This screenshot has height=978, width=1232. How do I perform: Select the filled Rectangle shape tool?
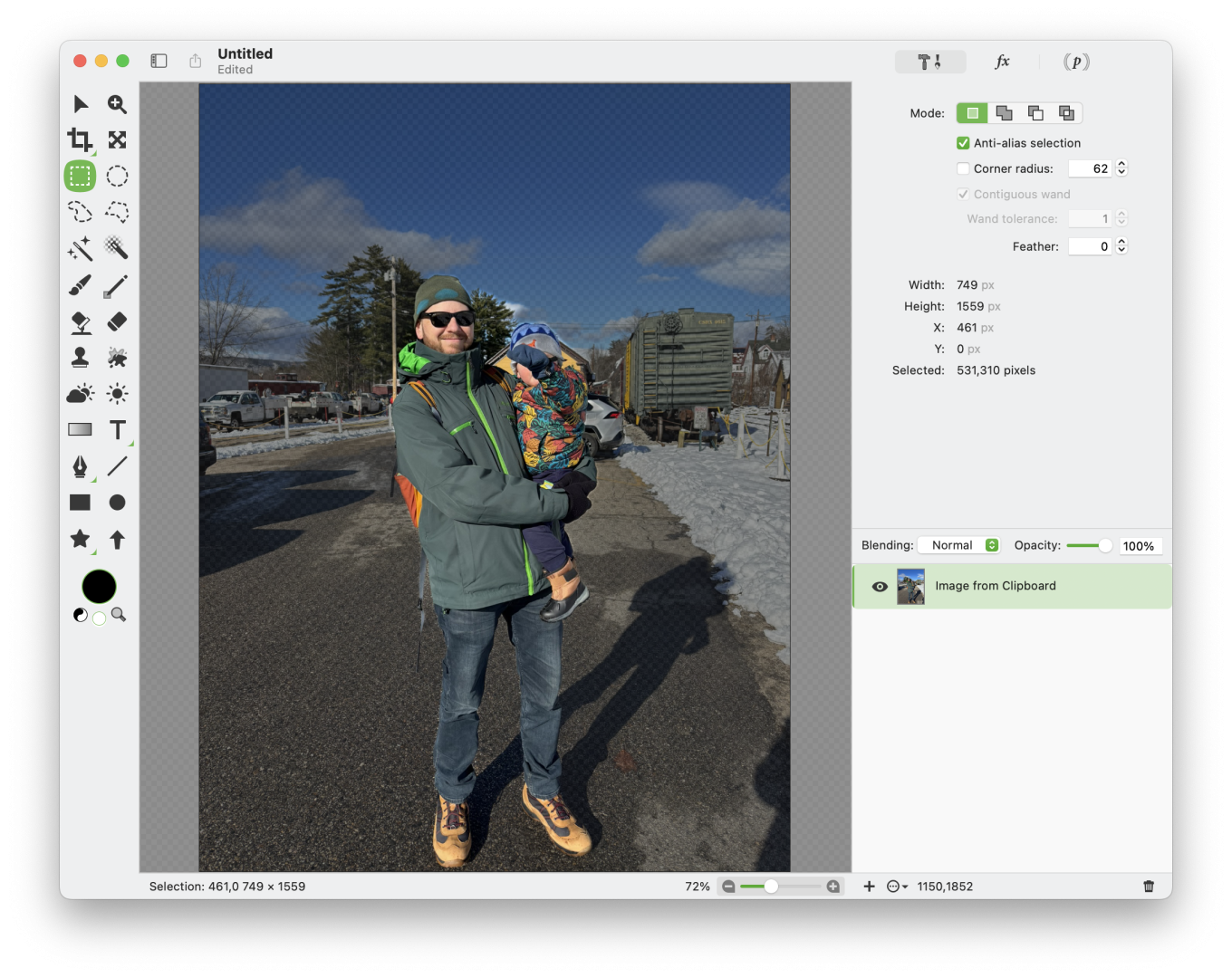click(81, 503)
